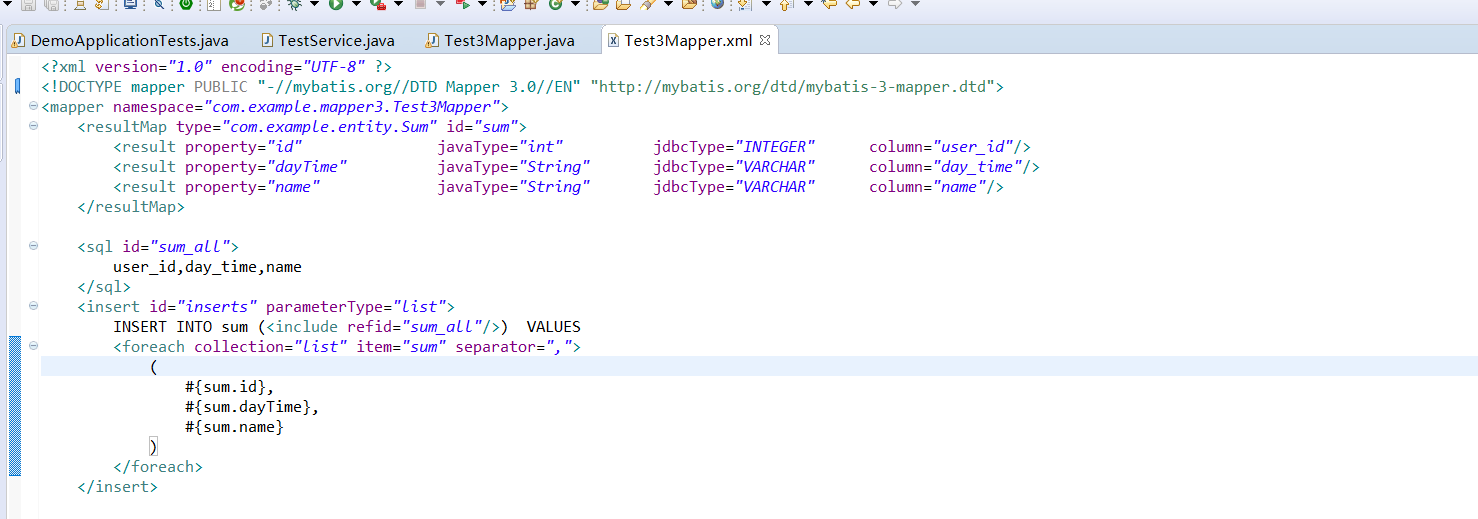This screenshot has width=1478, height=519.
Task: Click the line user_id,day_time,name
Action: pyautogui.click(x=207, y=267)
